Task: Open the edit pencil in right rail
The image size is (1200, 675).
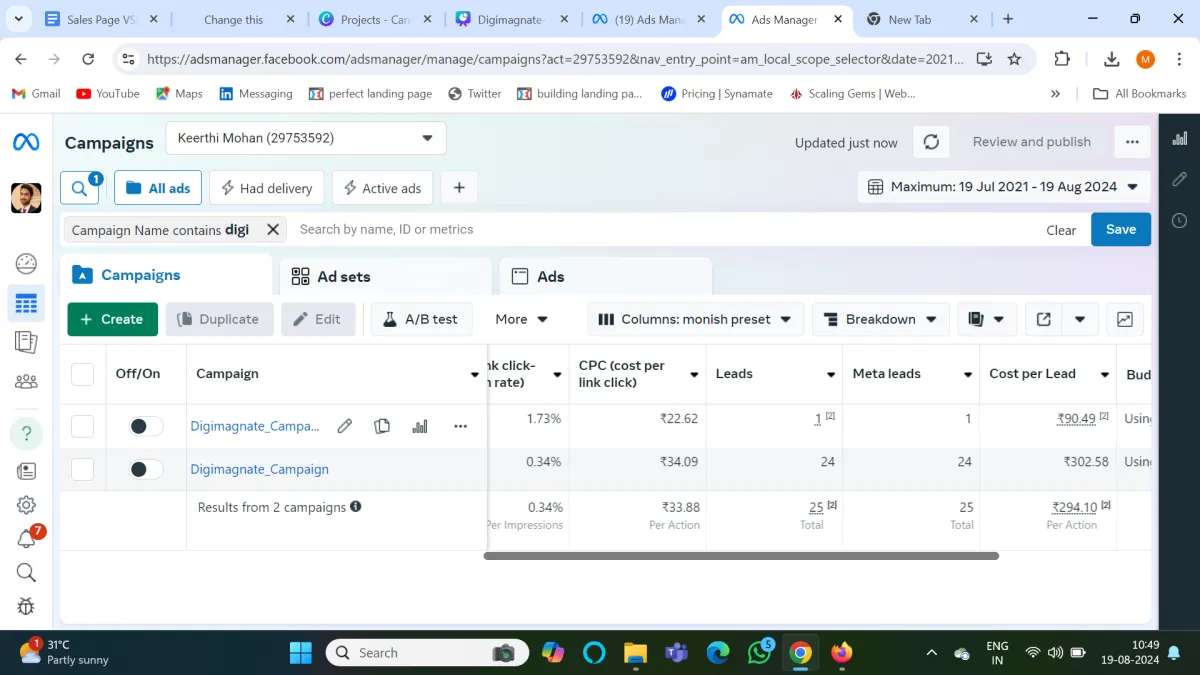Action: [x=1180, y=179]
